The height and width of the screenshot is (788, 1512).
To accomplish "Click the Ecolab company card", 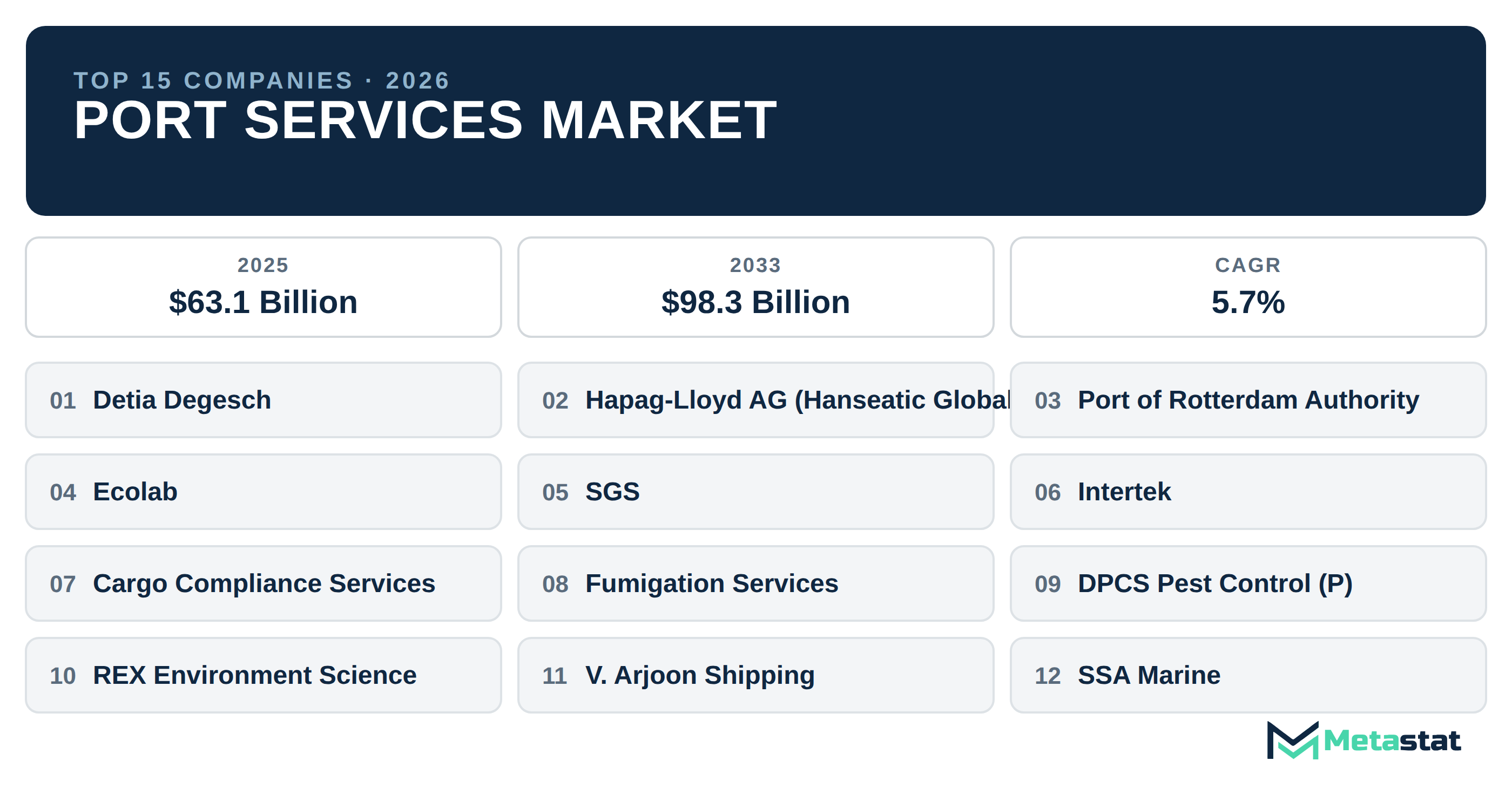I will [x=263, y=491].
